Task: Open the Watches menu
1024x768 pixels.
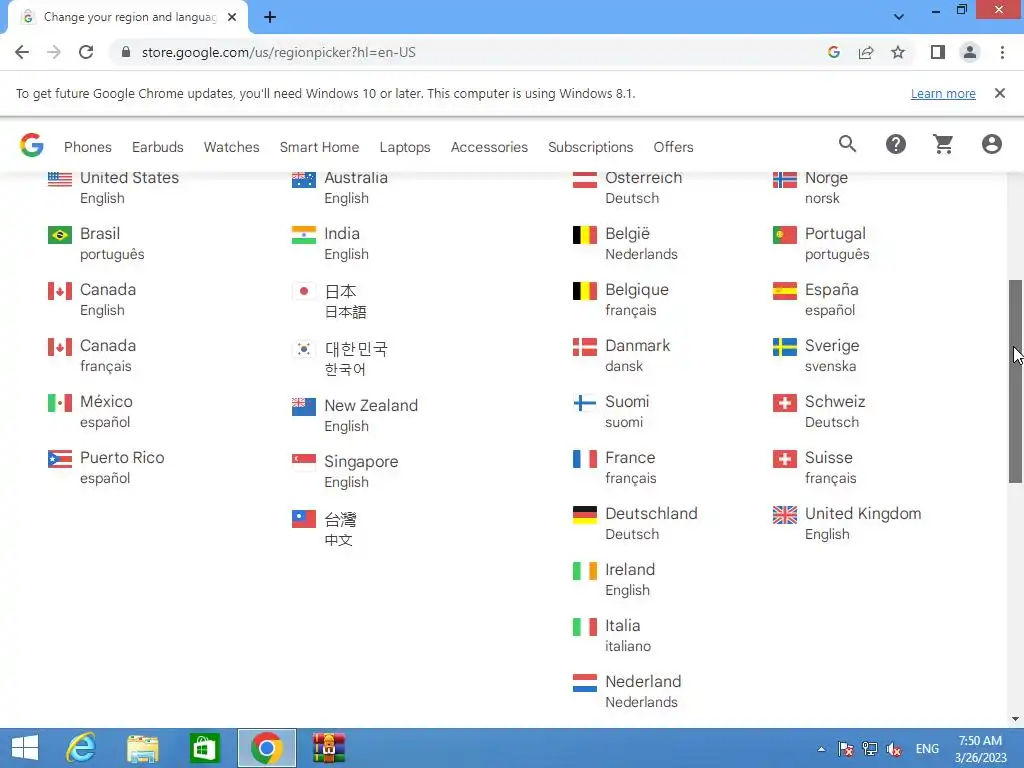Action: [231, 147]
